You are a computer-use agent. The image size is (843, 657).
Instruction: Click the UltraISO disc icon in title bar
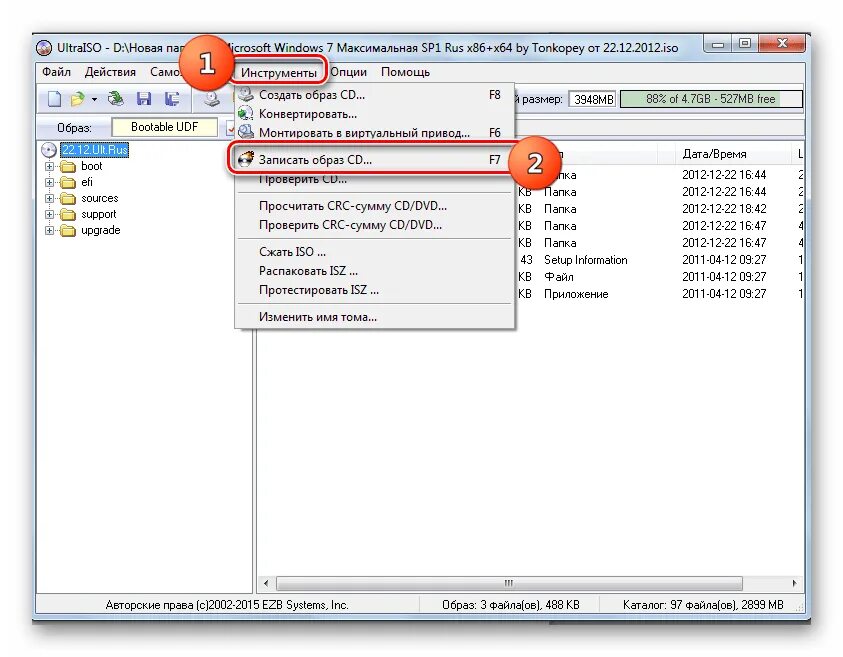[x=44, y=48]
